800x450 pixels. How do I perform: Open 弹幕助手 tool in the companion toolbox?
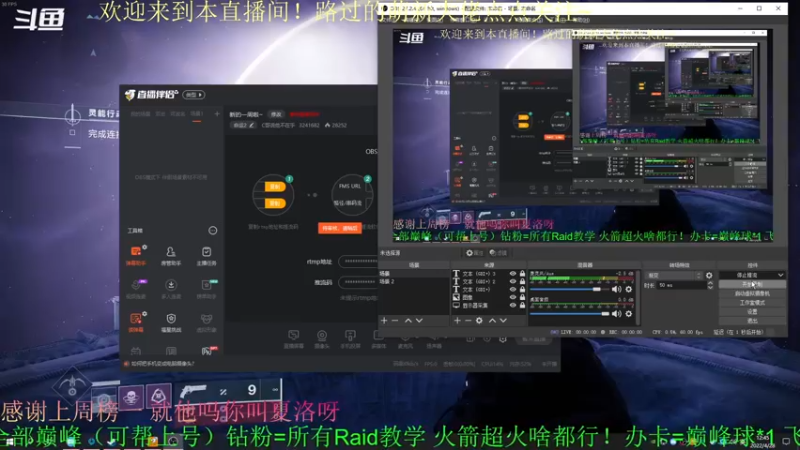click(x=136, y=255)
